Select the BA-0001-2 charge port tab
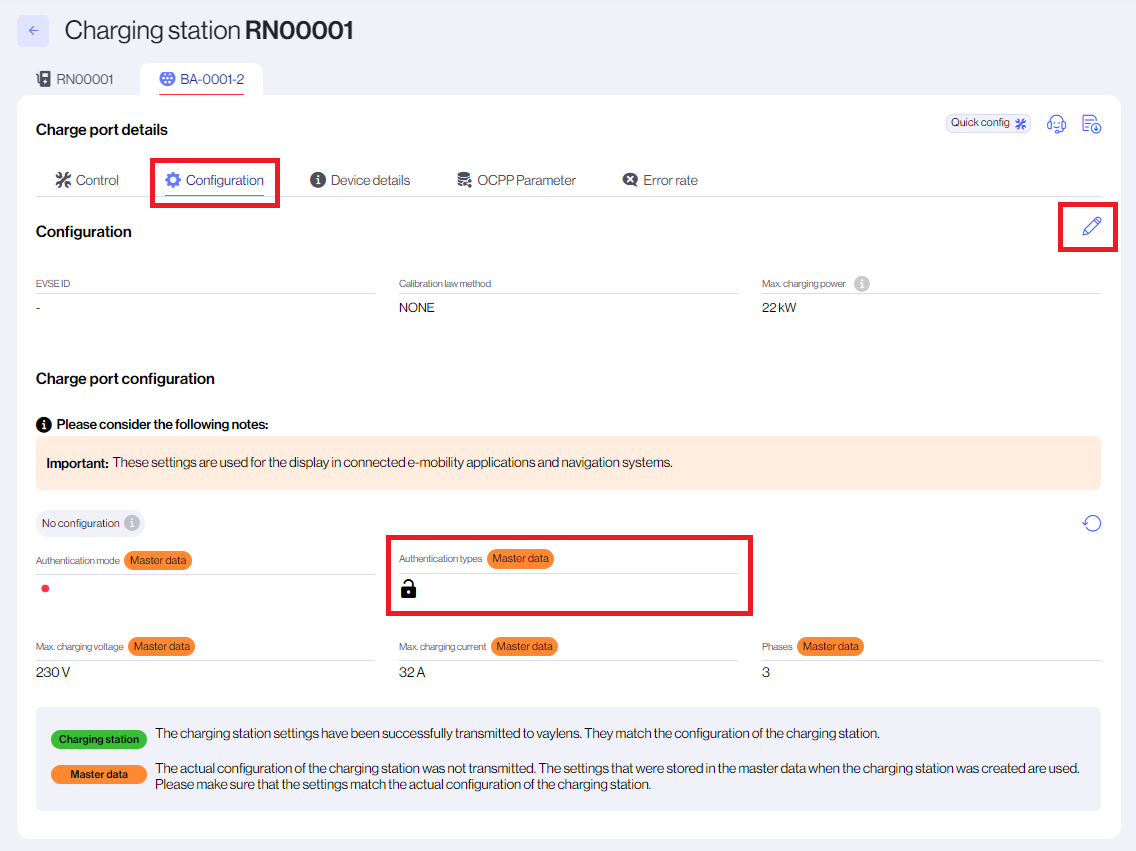 coord(201,79)
